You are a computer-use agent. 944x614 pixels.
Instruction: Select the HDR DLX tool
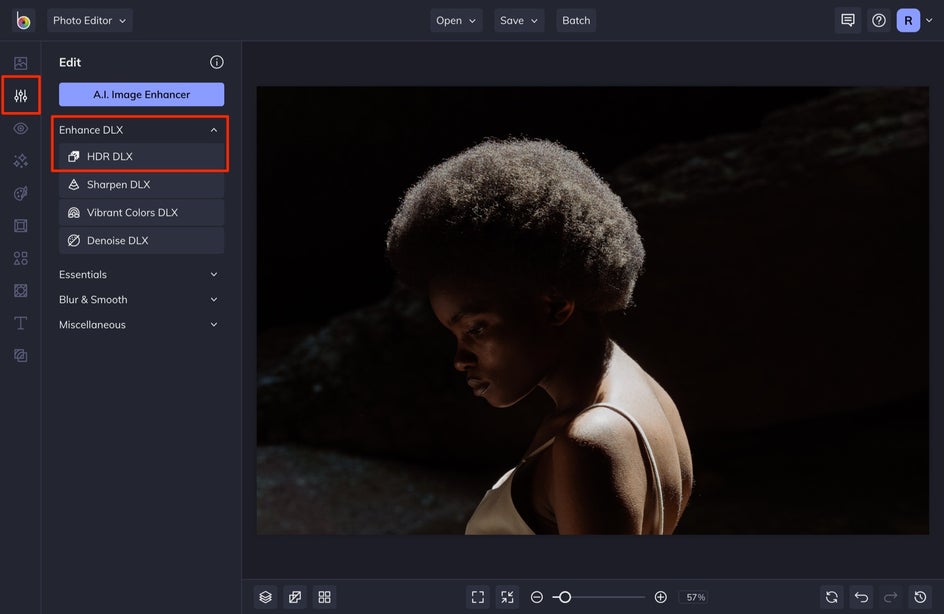(141, 157)
